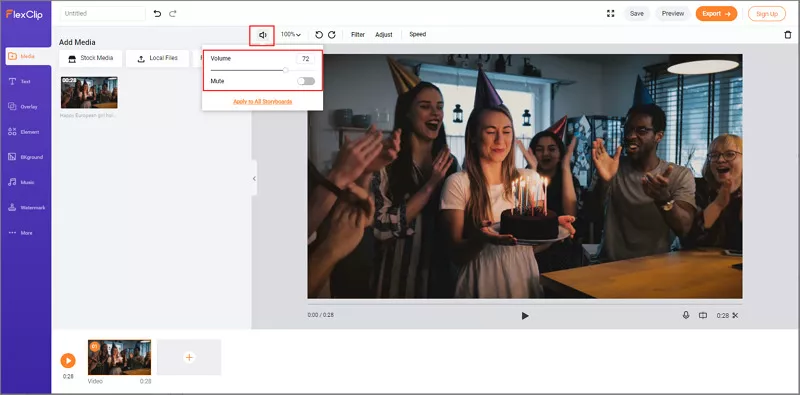Image resolution: width=800 pixels, height=395 pixels.
Task: Click the 0:00 / 0:28 time display
Action: [x=320, y=315]
